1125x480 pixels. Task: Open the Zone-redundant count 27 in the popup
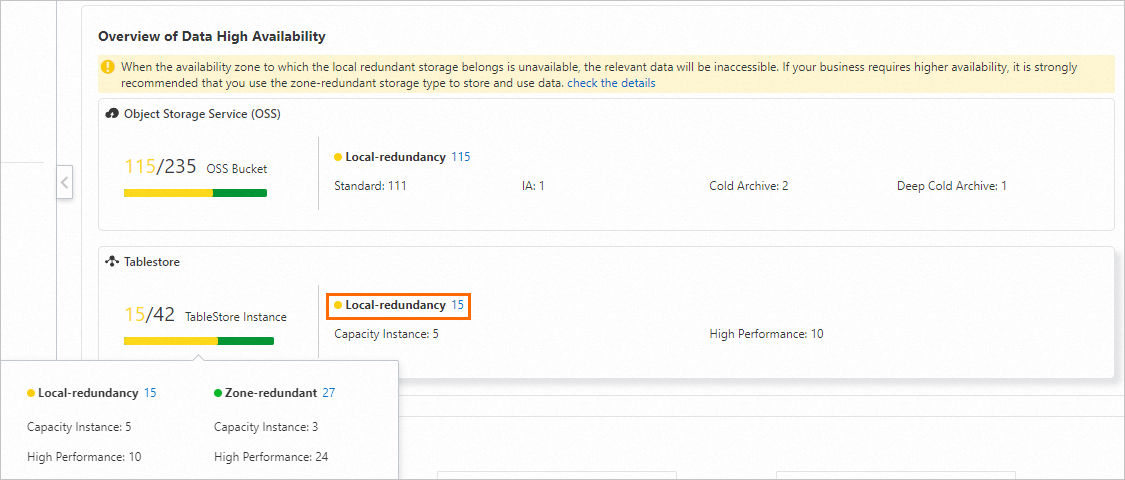329,393
